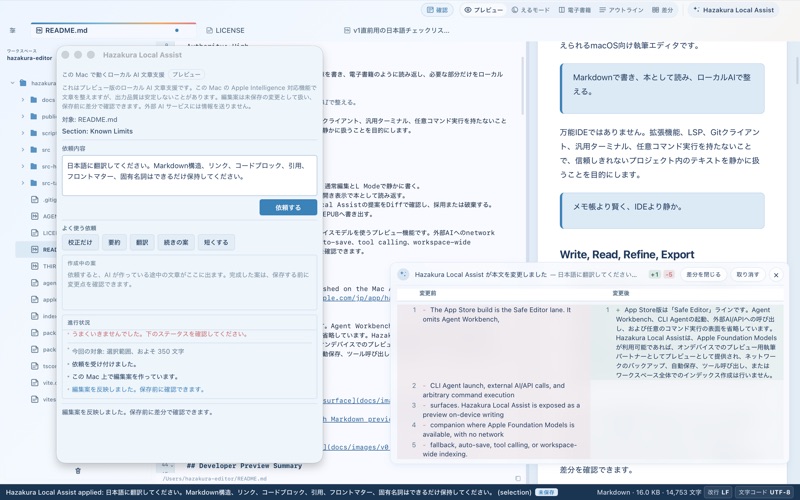The height and width of the screenshot is (500, 800).
Task: Click the Write, Read, Refine, Export heading
Action: pos(627,255)
